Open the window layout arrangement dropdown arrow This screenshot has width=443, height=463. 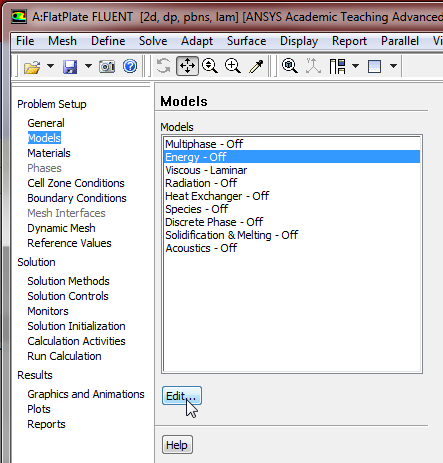click(x=356, y=66)
